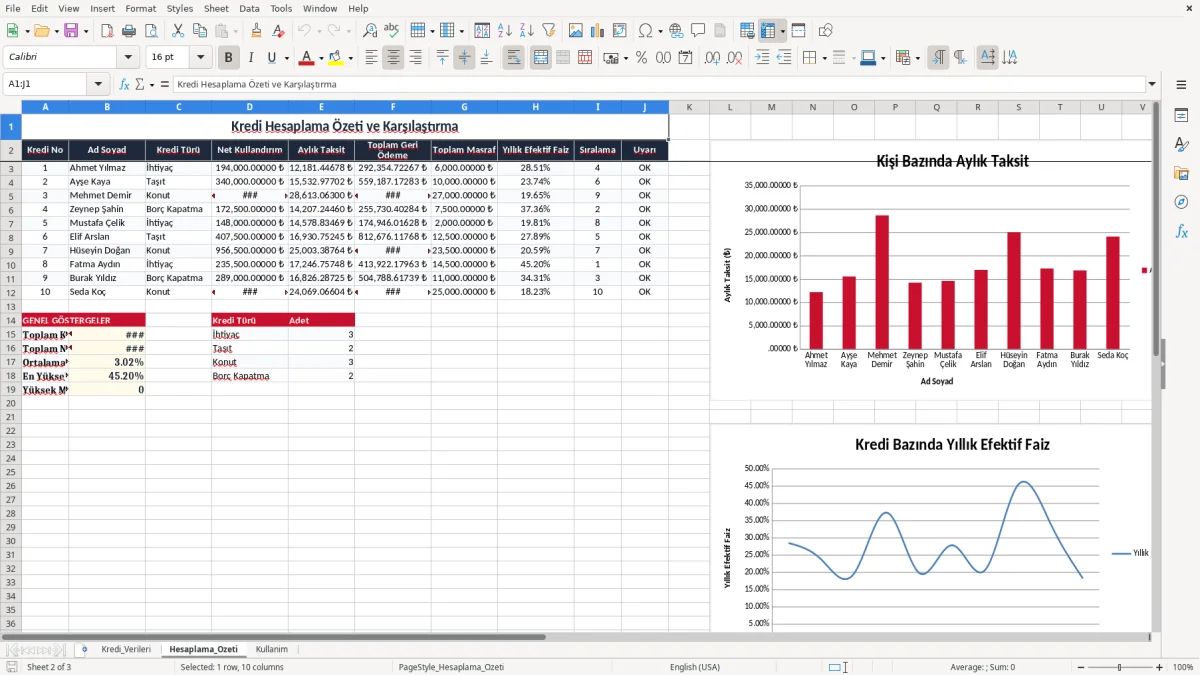Screen dimensions: 1200x675
Task: Open Sidebar Navigator compass icon
Action: click(x=1181, y=202)
